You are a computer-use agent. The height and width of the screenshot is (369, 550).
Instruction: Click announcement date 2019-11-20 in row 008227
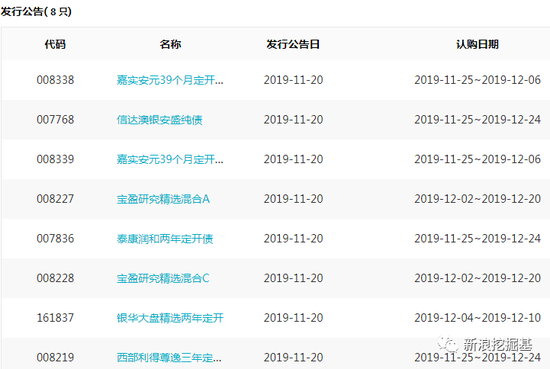293,199
